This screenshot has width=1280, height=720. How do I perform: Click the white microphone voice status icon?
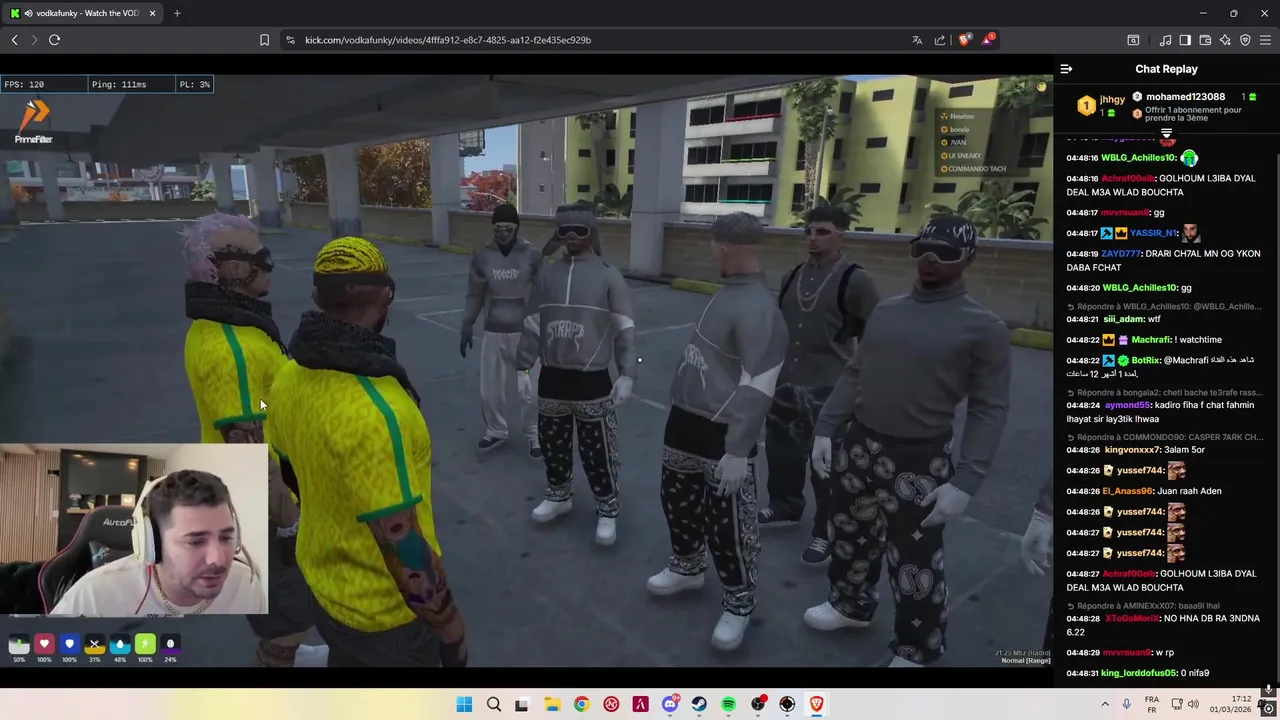pos(19,645)
